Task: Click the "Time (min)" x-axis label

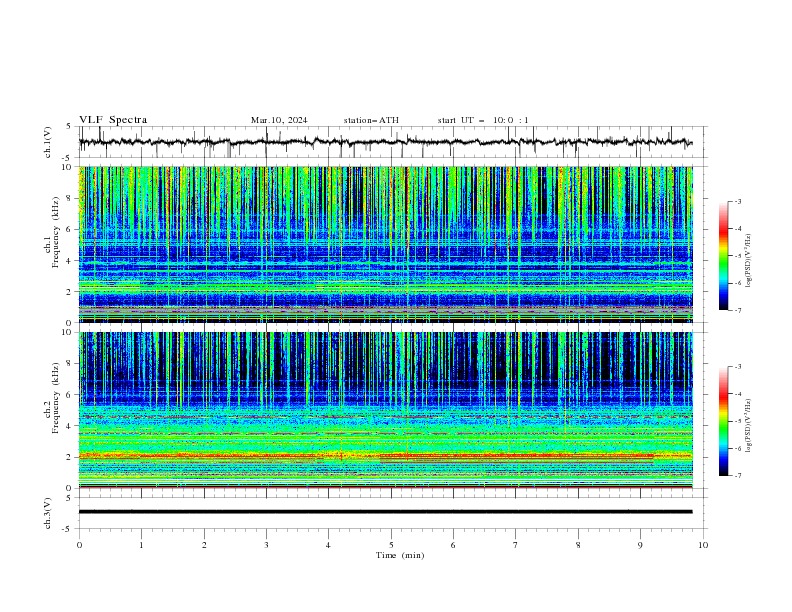Action: (x=400, y=555)
